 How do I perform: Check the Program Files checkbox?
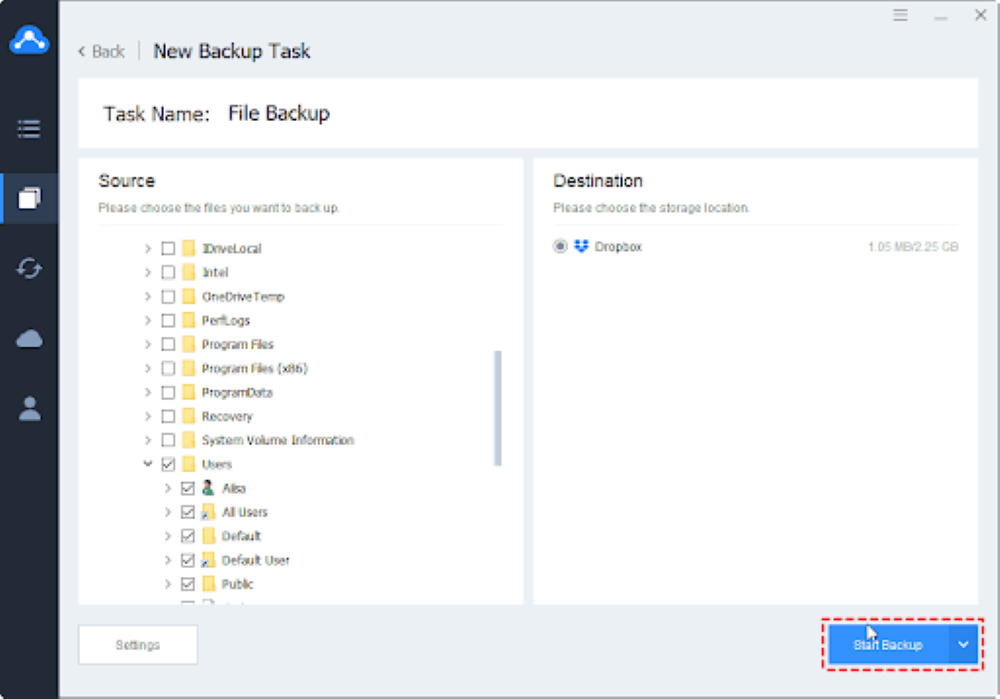coord(168,344)
